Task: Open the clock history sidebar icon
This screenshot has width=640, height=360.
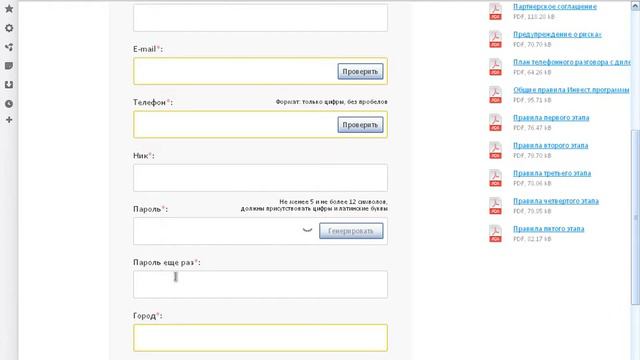Action: click(x=9, y=104)
